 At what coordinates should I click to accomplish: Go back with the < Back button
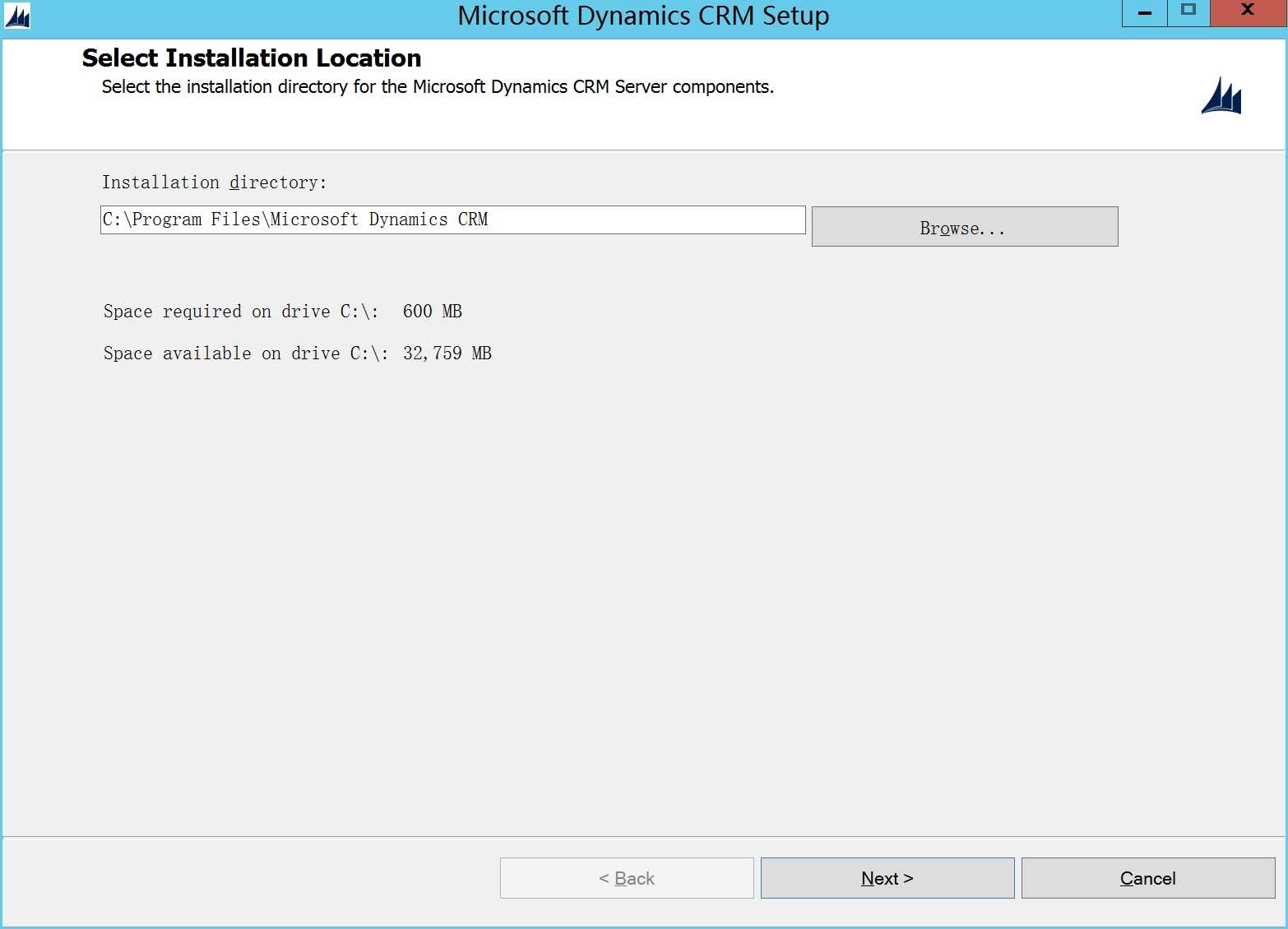(x=627, y=878)
